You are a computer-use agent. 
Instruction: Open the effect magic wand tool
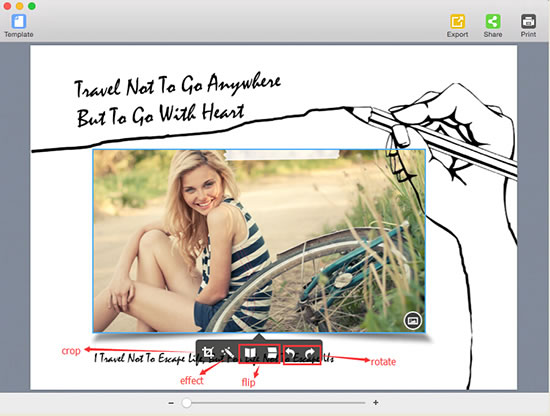227,352
